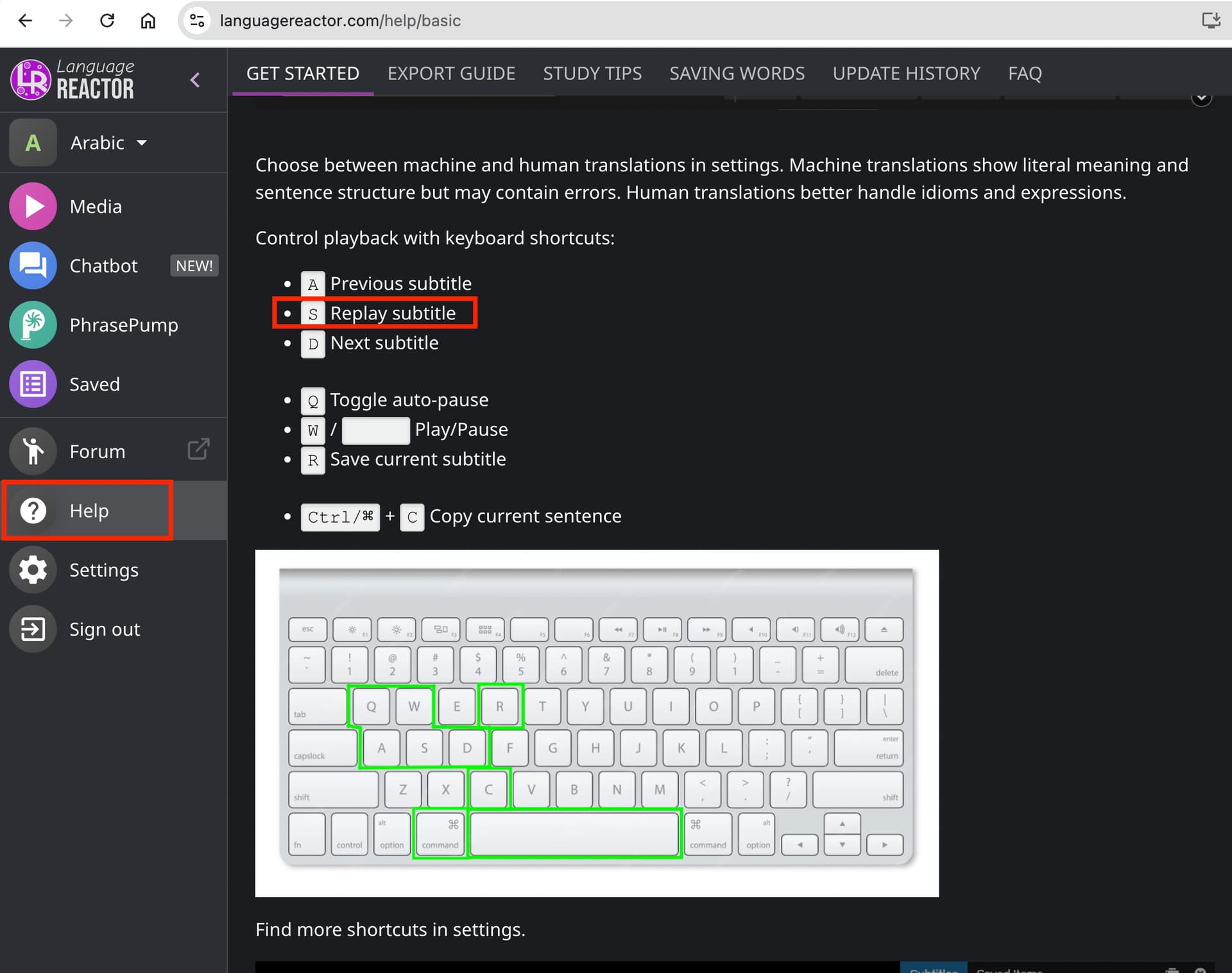Open the Help question mark icon

33,511
